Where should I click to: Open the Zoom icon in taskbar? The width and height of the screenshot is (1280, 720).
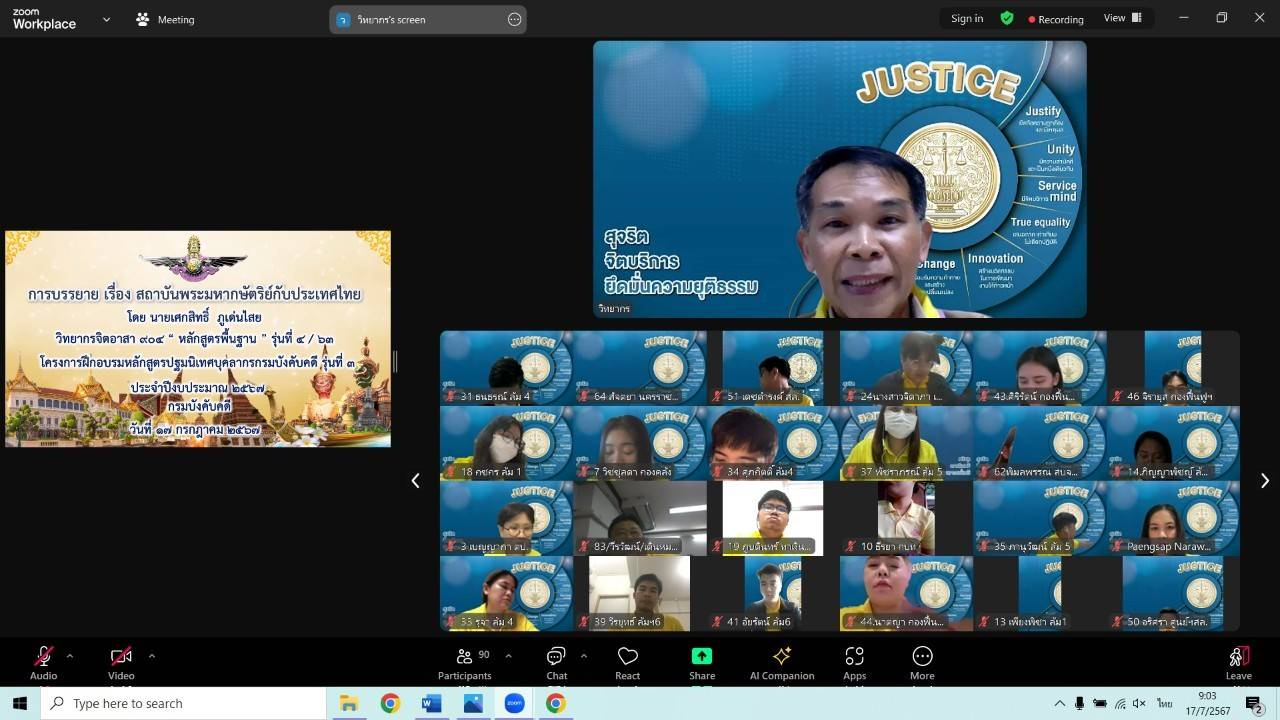514,703
